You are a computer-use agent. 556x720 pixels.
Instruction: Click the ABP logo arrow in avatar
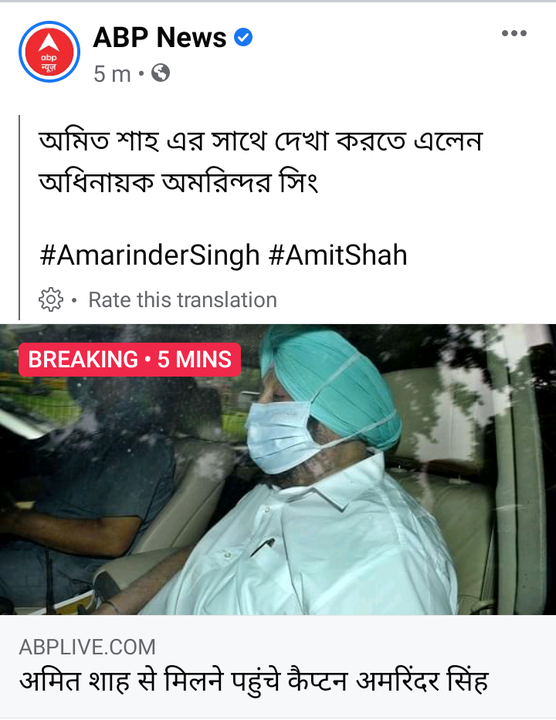point(49,43)
